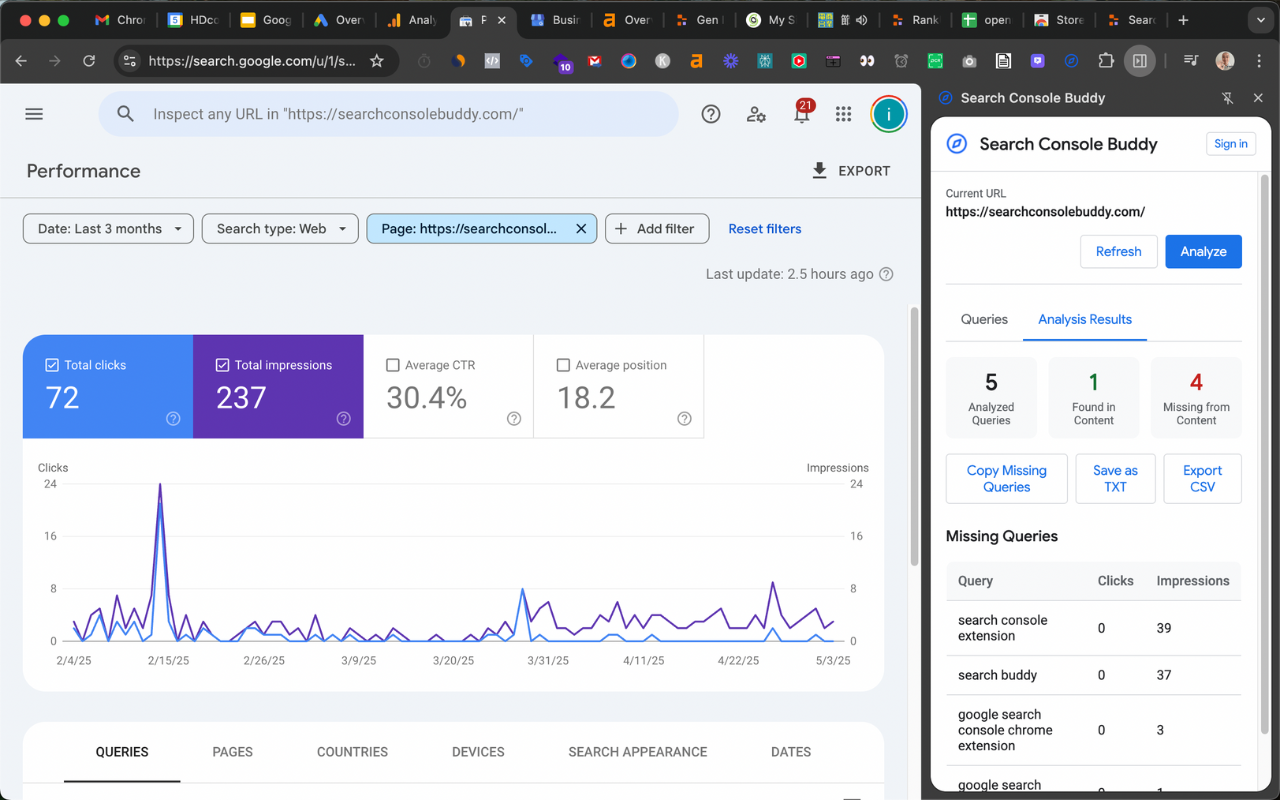Unpin the Search Console Buddy panel
The image size is (1280, 800).
(1227, 98)
